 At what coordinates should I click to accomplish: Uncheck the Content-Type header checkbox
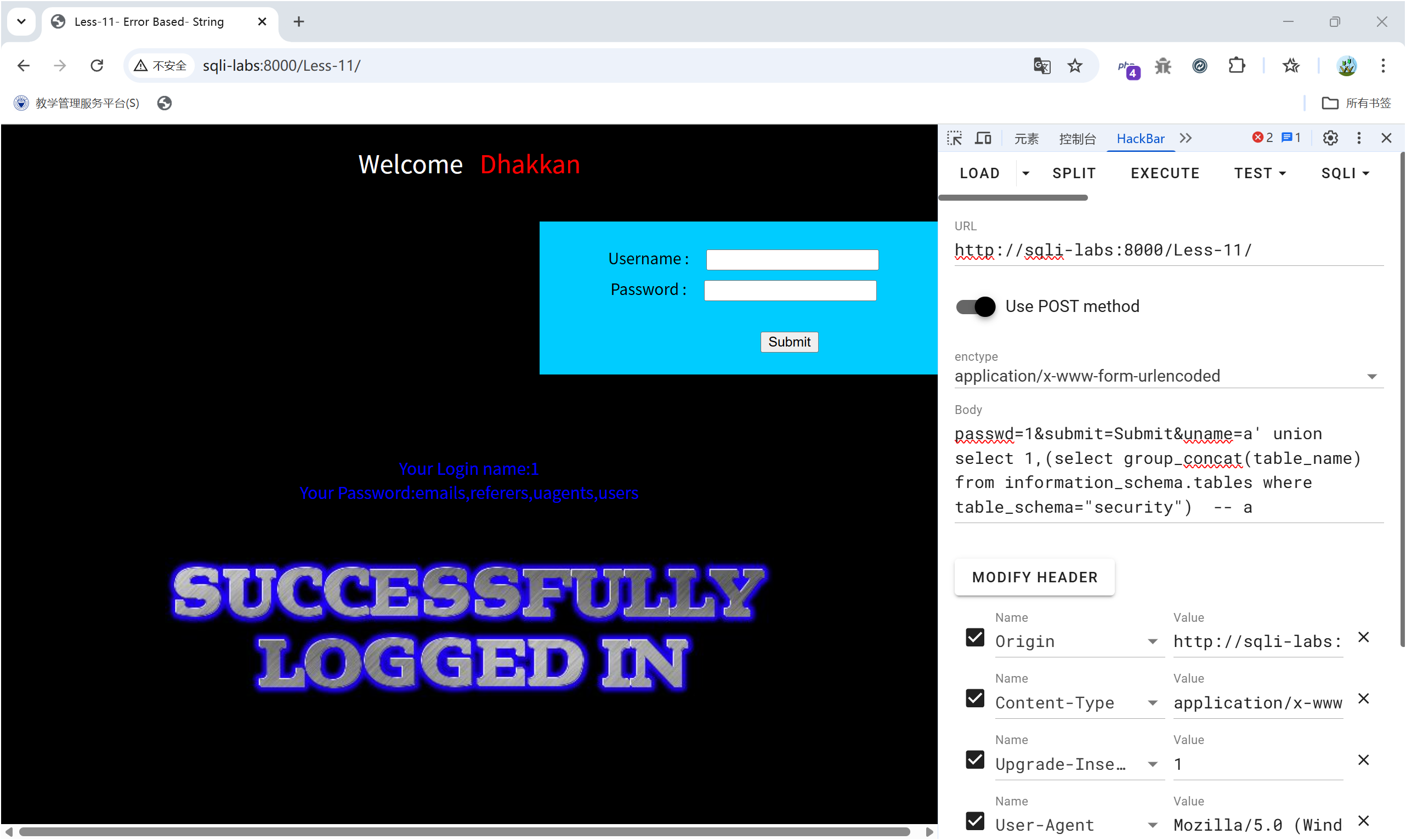coord(974,699)
